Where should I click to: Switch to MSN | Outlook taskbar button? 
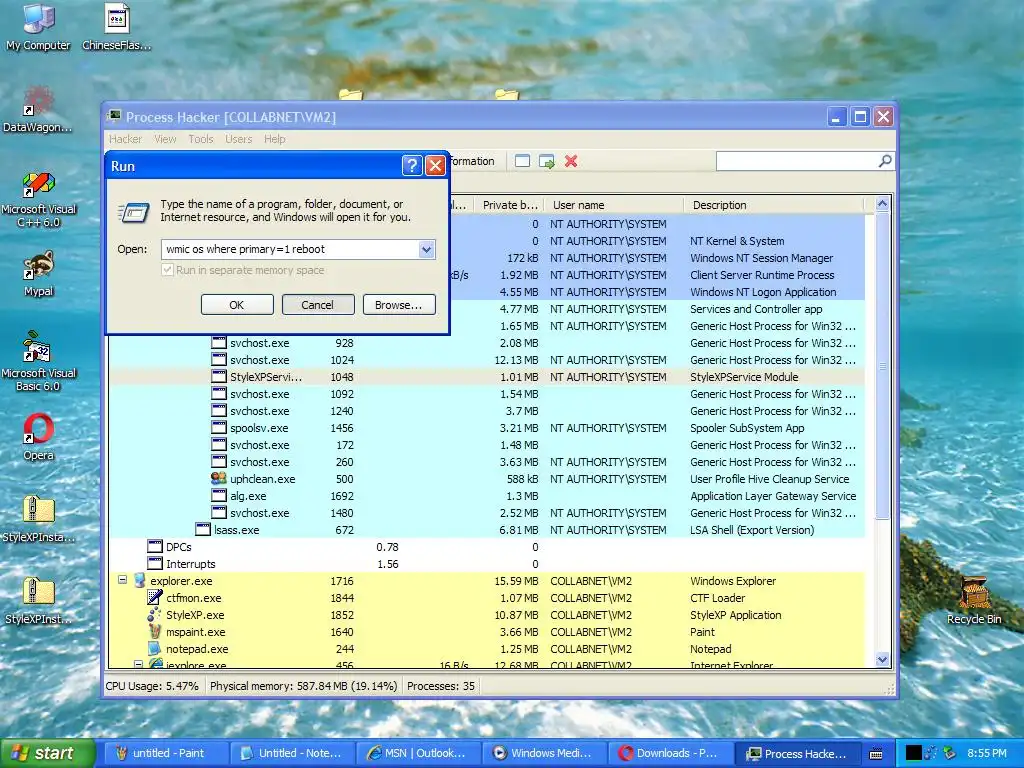tap(417, 753)
